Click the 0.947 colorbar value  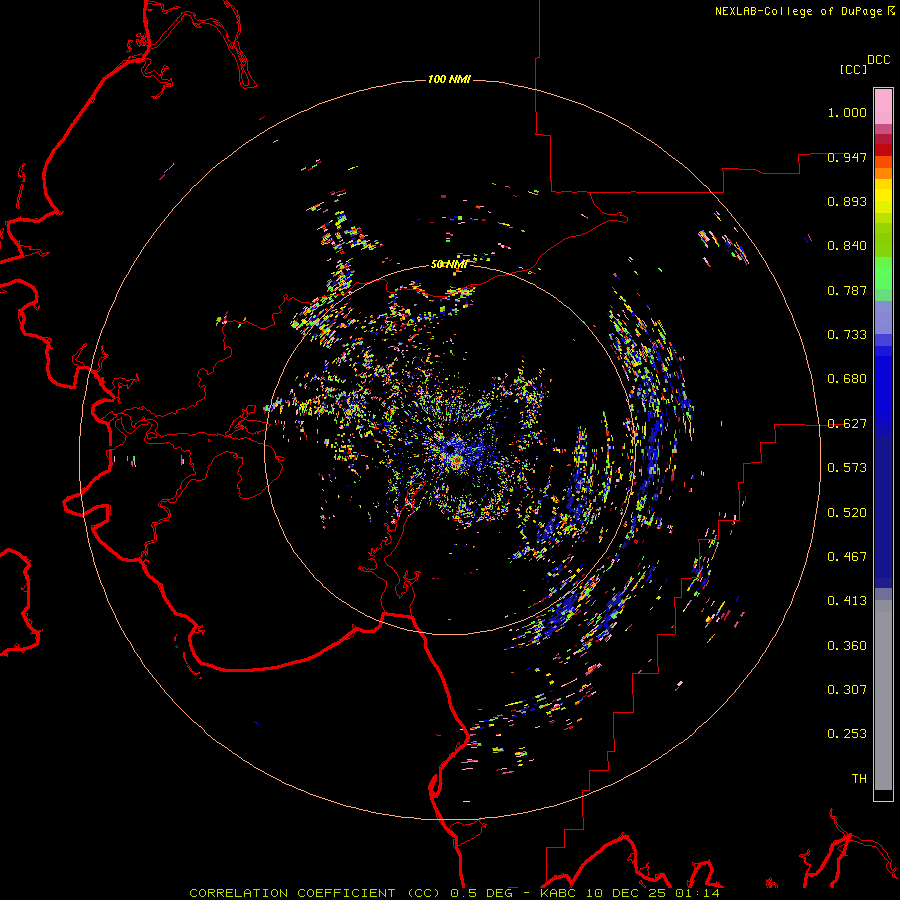[847, 157]
